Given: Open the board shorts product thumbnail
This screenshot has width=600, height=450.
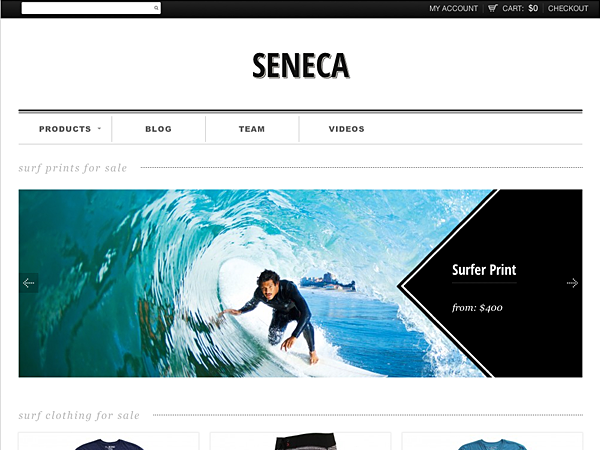Looking at the screenshot, I should pyautogui.click(x=301, y=442).
